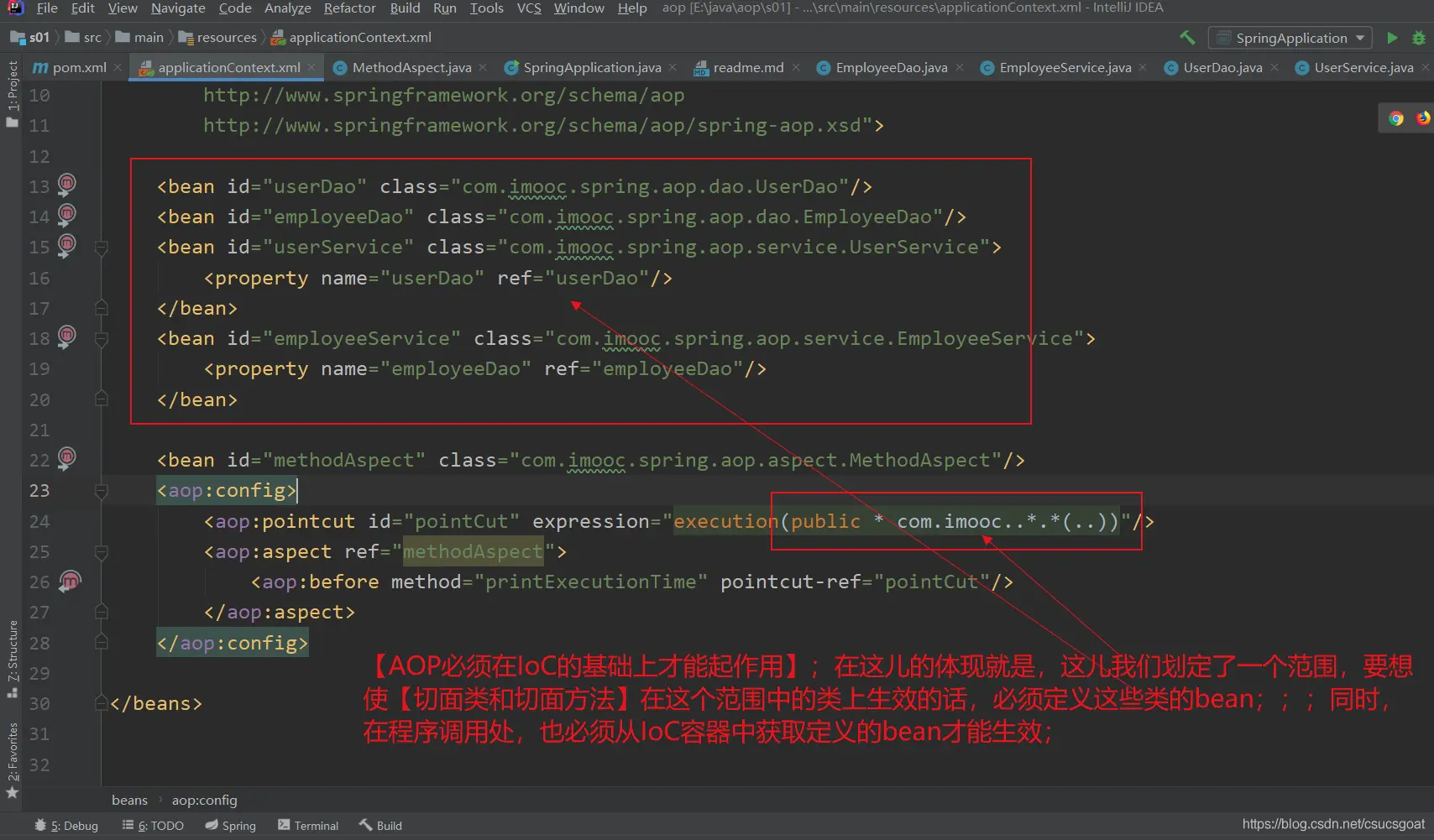
Task: Open in Chrome browser icon
Action: click(1396, 118)
